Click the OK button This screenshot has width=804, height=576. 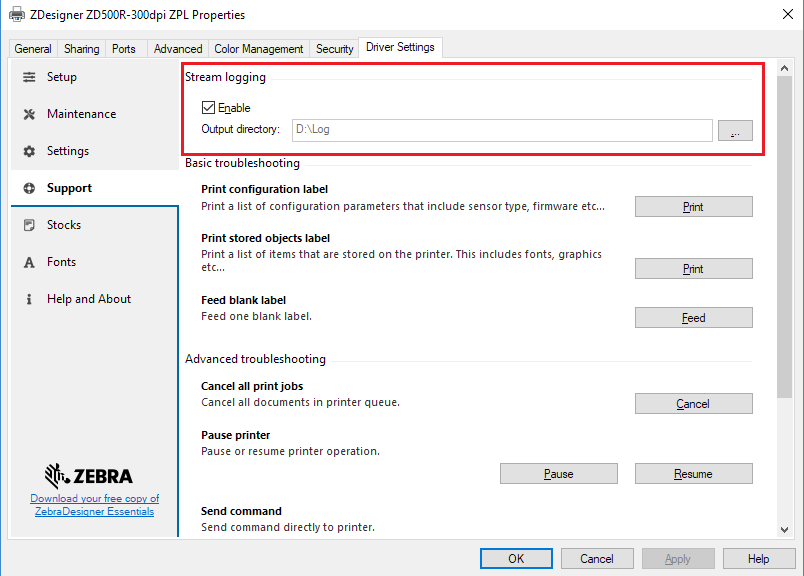click(515, 559)
